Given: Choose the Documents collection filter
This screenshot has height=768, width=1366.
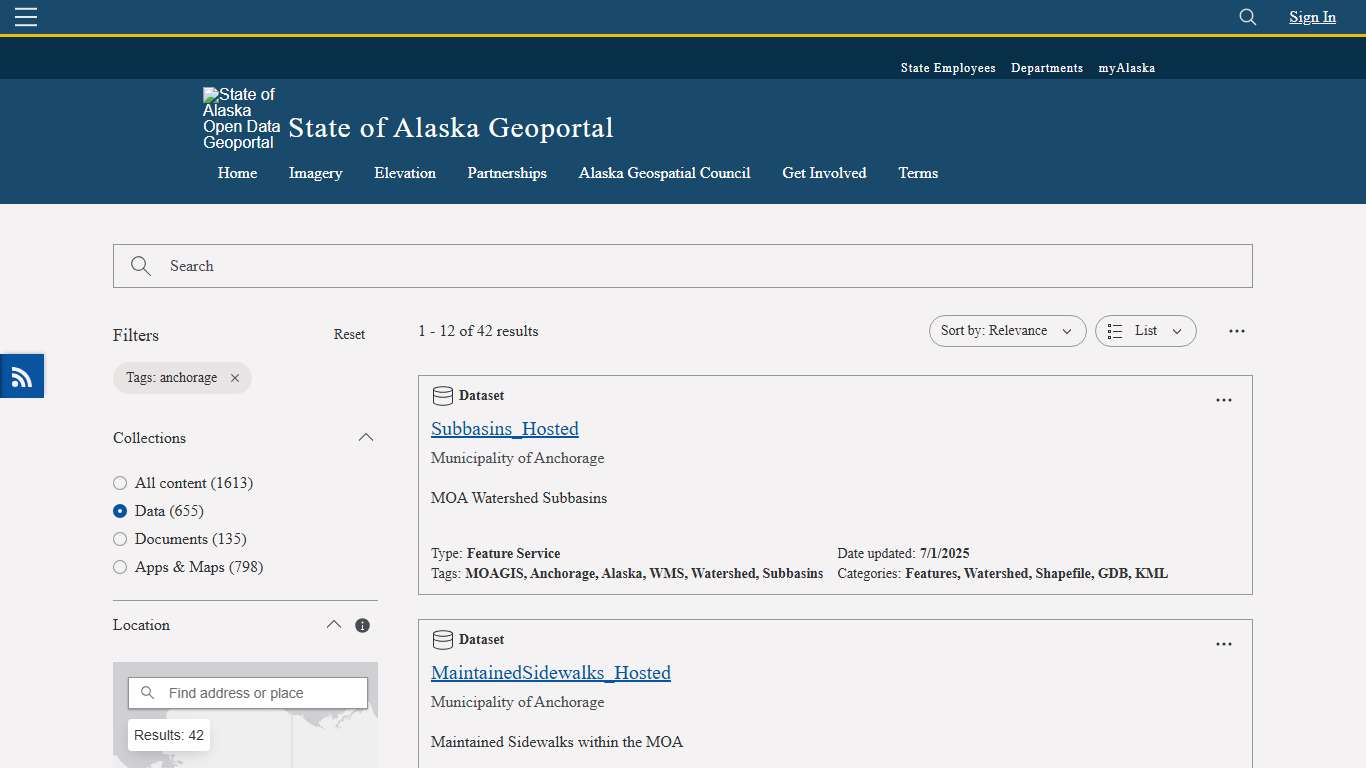Looking at the screenshot, I should tap(119, 539).
